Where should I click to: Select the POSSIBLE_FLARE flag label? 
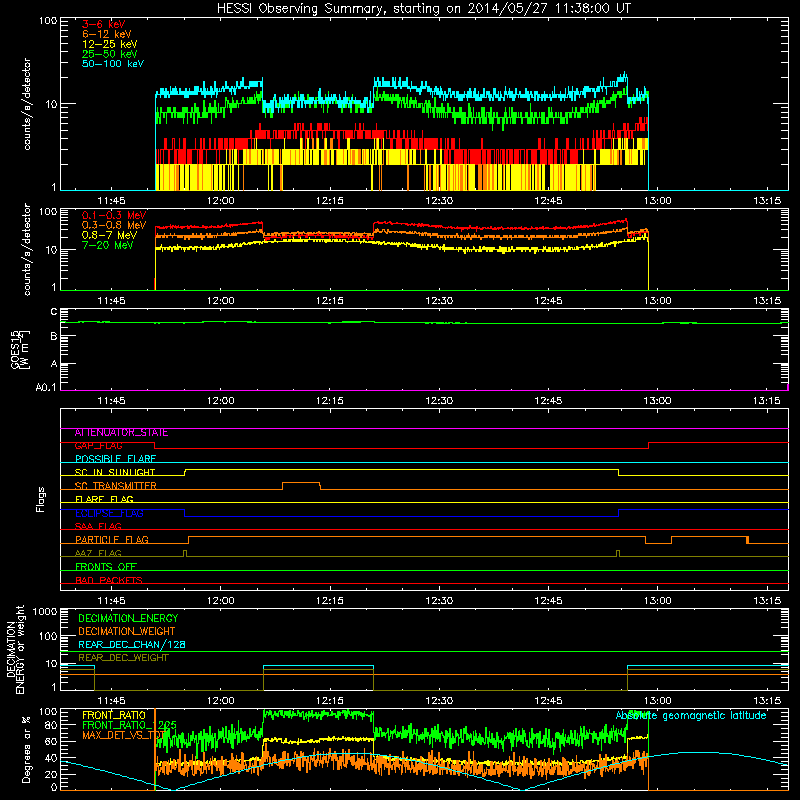point(115,459)
